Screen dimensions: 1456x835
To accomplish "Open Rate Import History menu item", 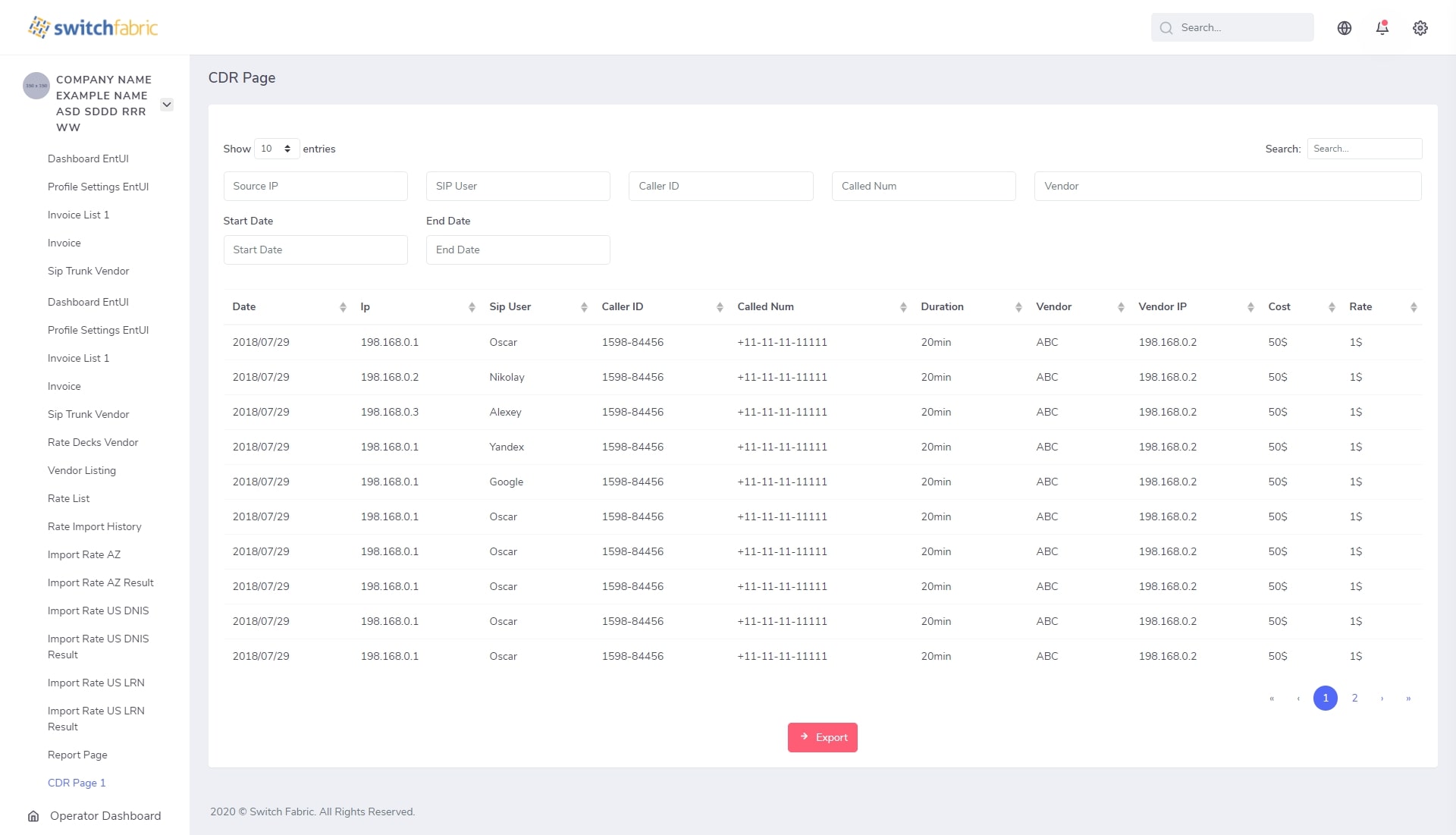I will (94, 526).
